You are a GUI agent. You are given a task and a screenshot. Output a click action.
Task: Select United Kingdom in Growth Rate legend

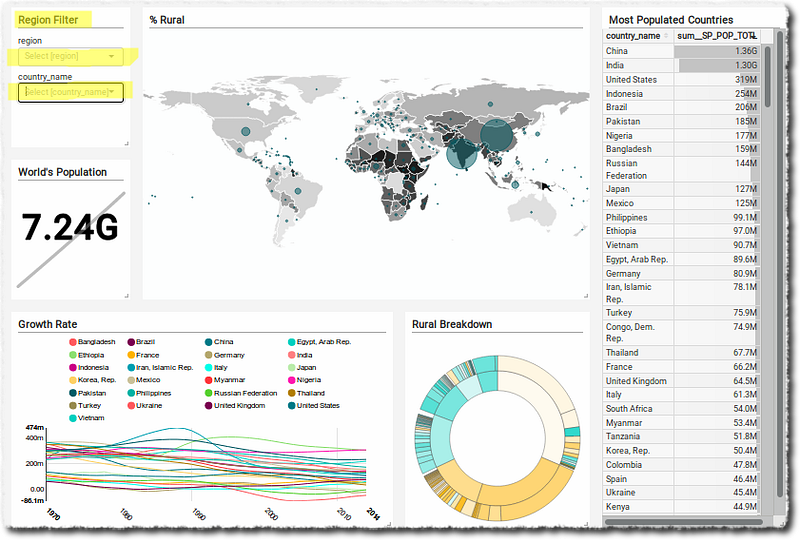pyautogui.click(x=235, y=406)
